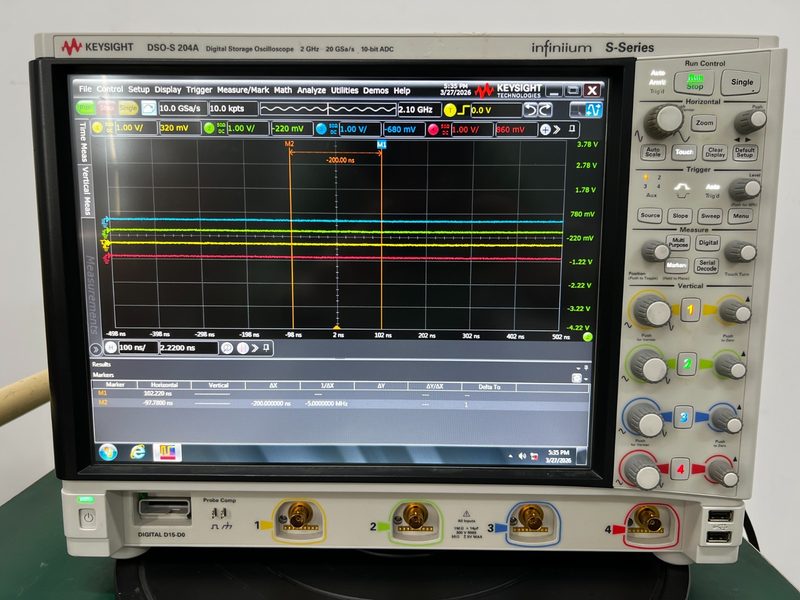This screenshot has height=600, width=800.
Task: Click the M1 marker handle on graph
Action: (381, 145)
